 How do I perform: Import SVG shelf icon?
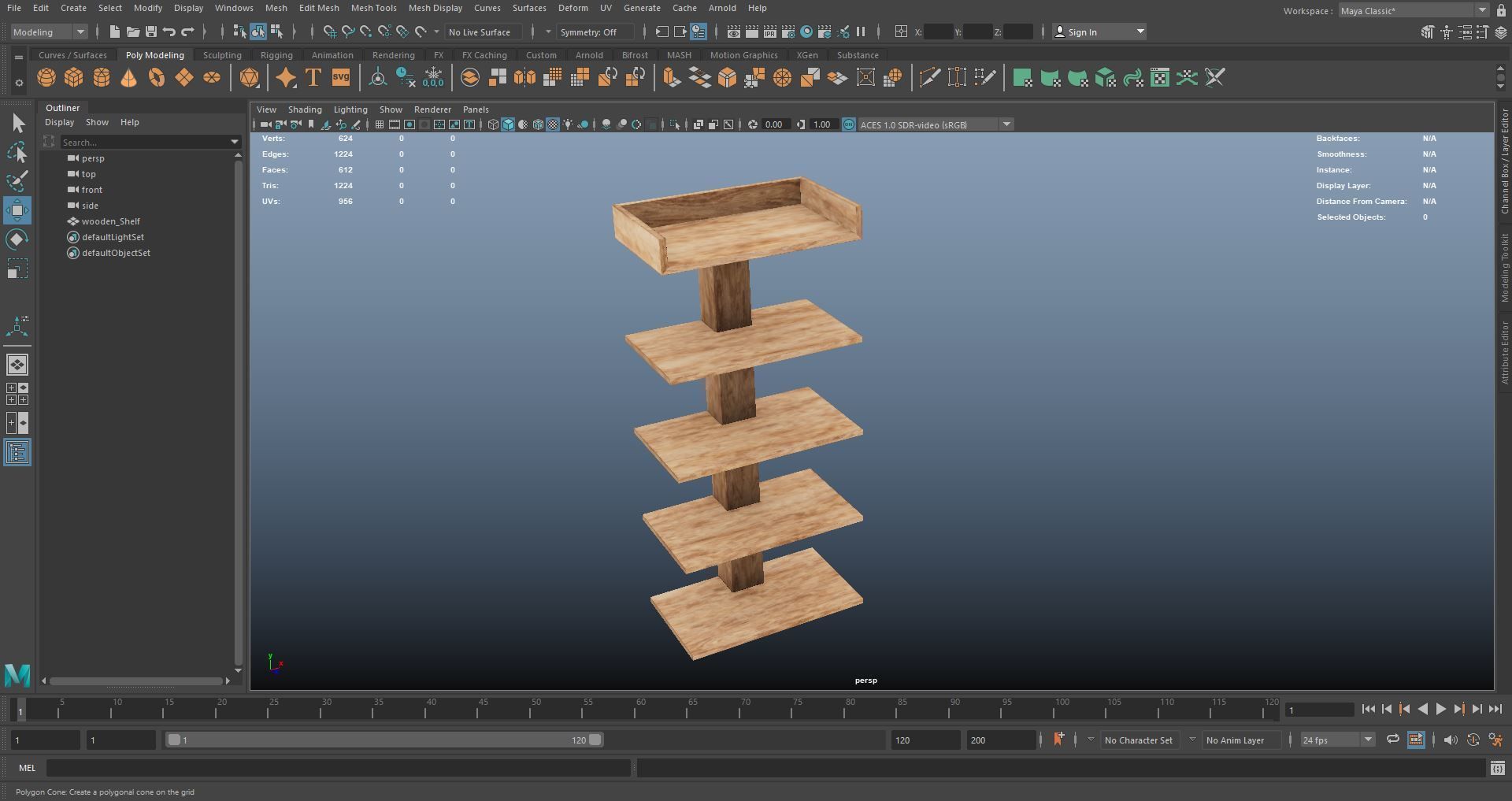tap(341, 77)
